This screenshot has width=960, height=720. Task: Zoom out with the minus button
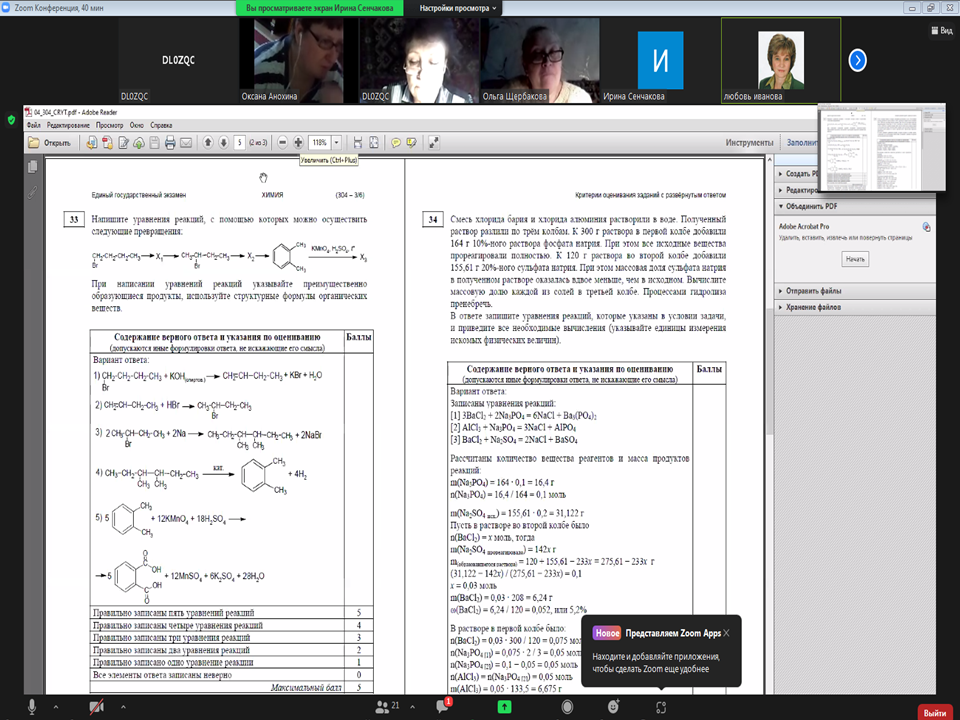tap(284, 143)
